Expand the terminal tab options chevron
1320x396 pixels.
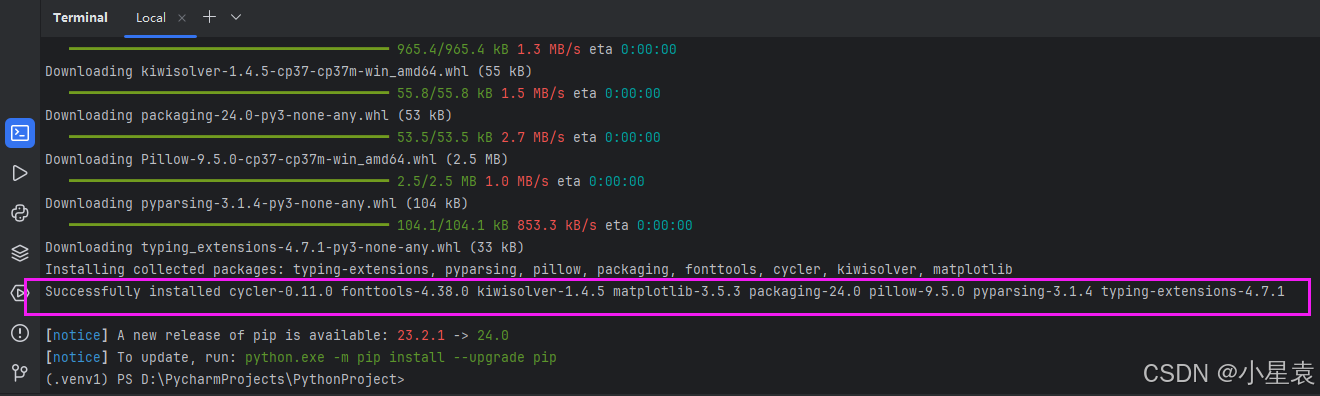coord(236,17)
